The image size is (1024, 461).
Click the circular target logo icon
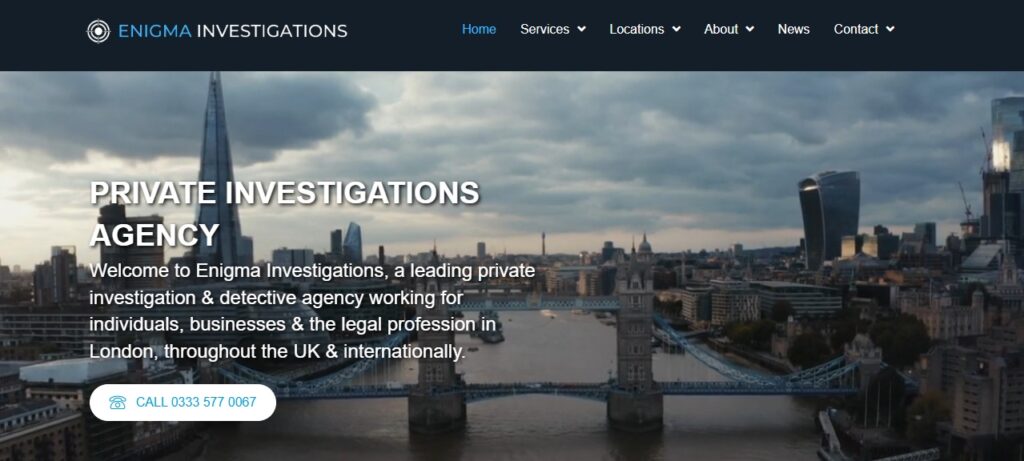[x=98, y=31]
